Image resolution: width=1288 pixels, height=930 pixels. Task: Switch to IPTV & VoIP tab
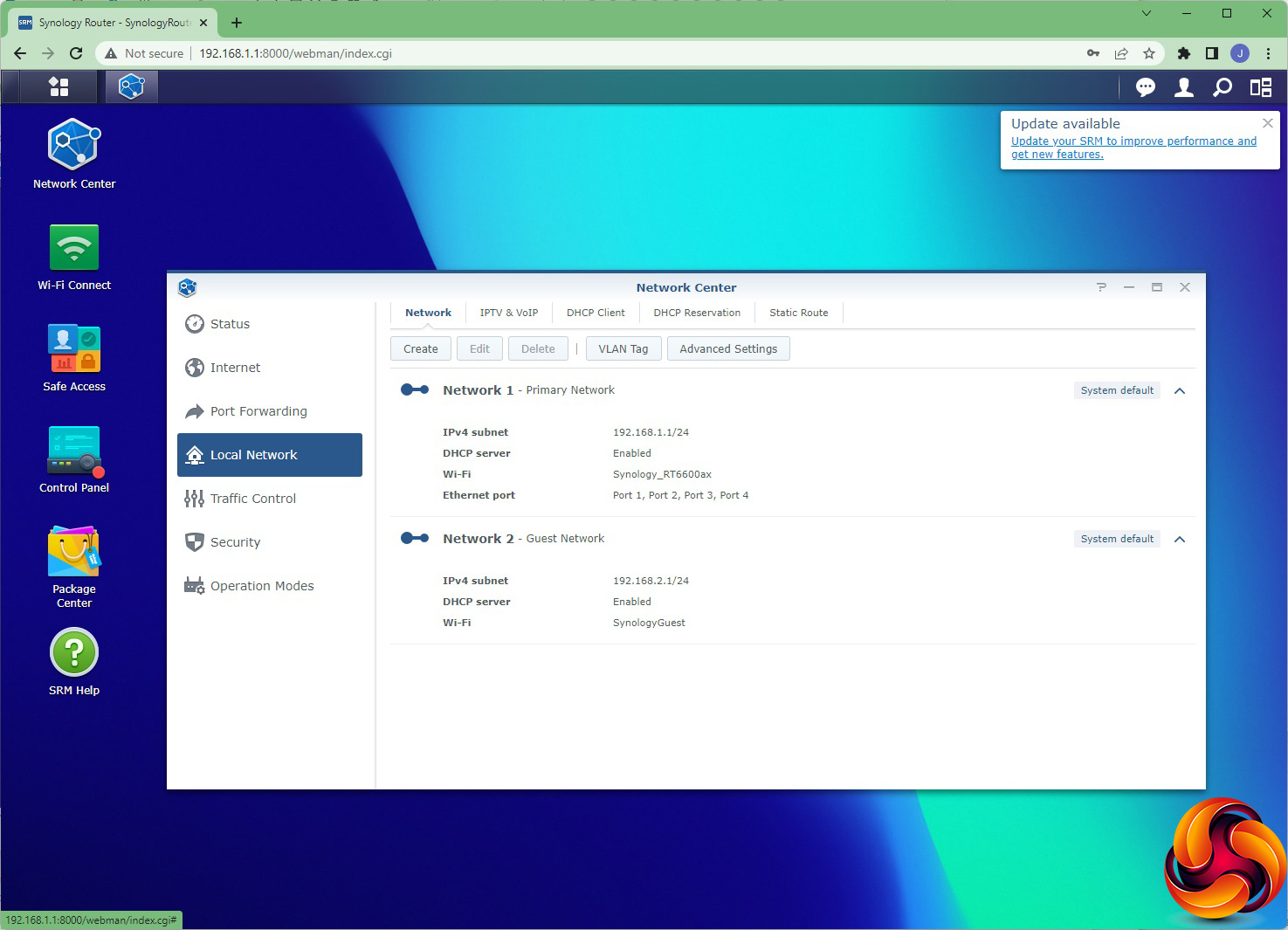[x=509, y=313]
